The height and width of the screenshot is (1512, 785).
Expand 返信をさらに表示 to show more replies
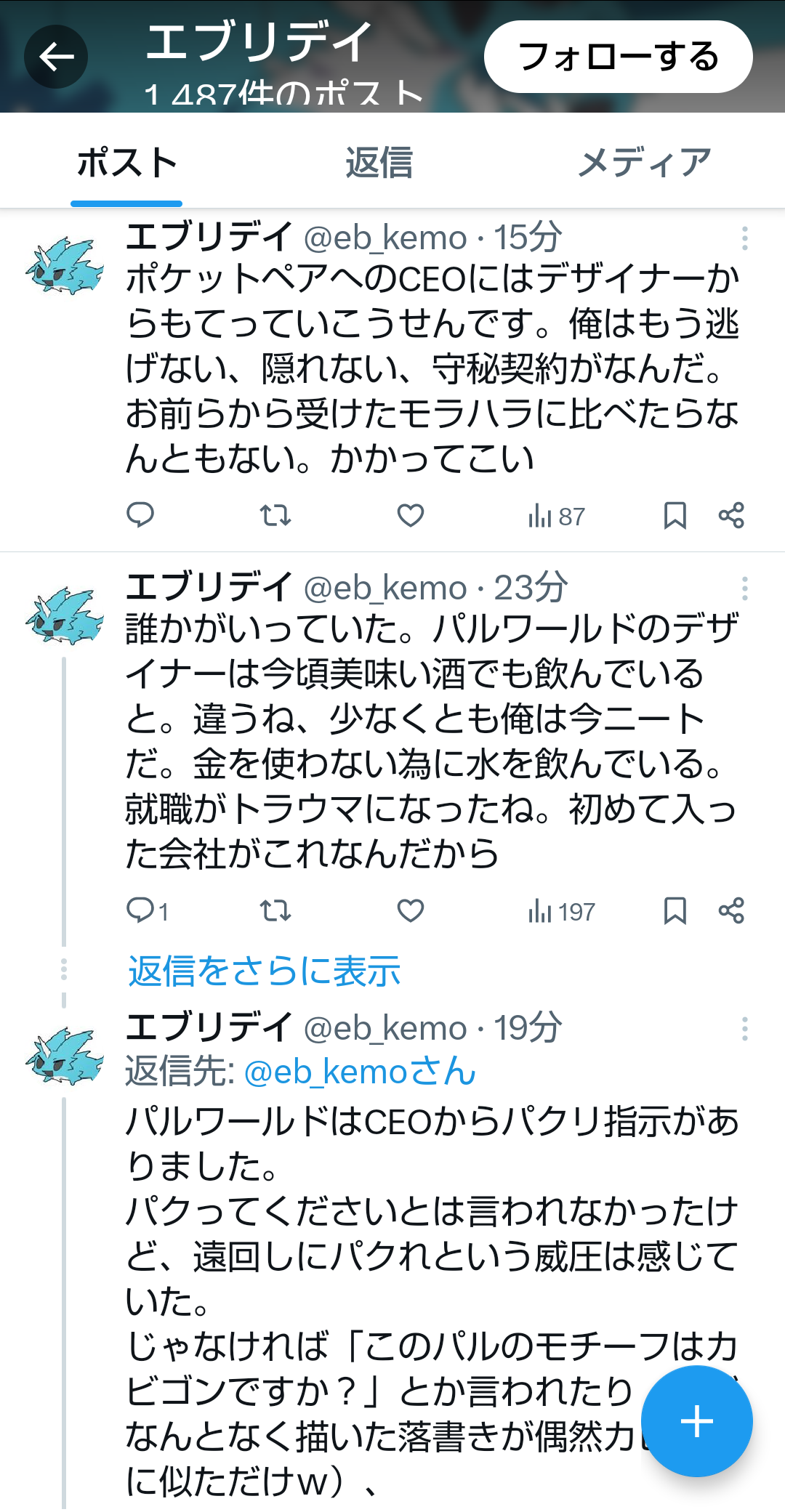point(265,971)
